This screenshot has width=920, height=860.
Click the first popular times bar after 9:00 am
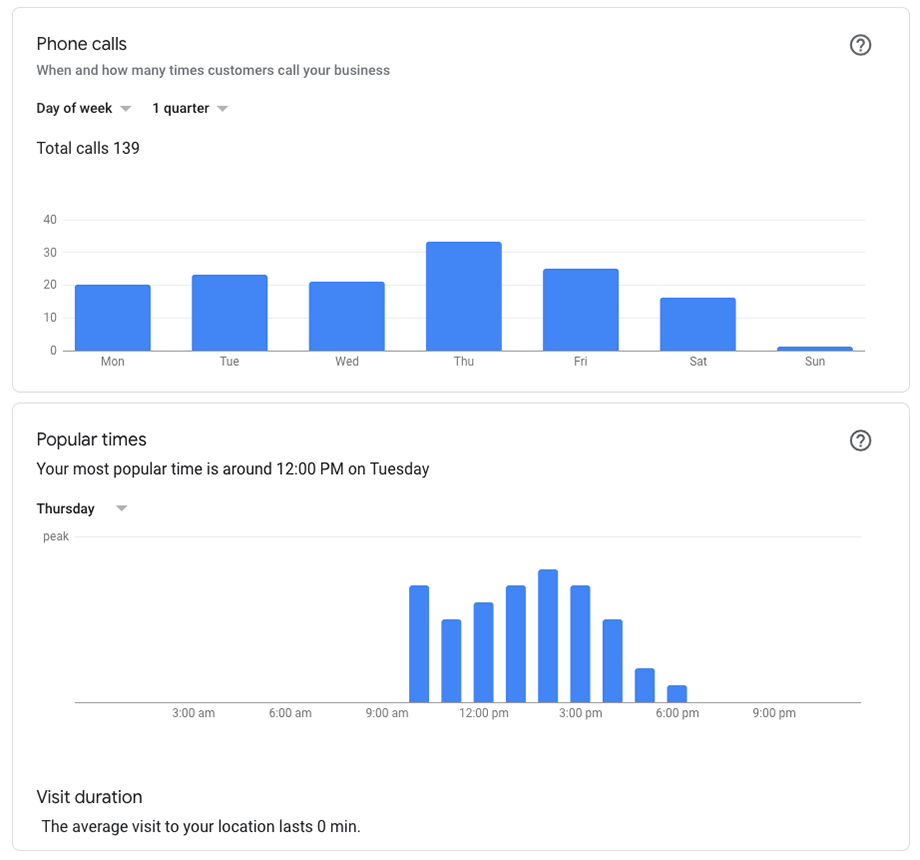pyautogui.click(x=419, y=644)
